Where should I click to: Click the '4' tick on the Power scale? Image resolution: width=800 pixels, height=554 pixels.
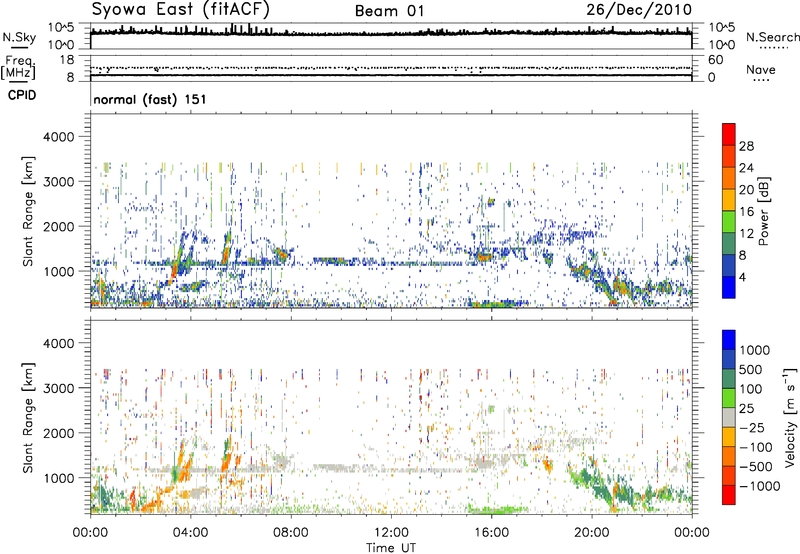[742, 277]
